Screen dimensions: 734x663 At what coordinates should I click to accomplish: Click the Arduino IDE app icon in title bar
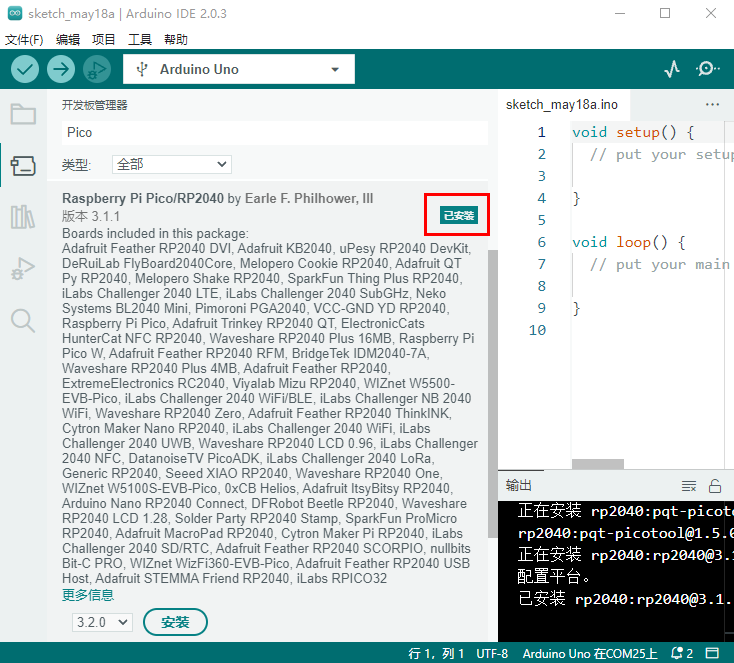15,13
